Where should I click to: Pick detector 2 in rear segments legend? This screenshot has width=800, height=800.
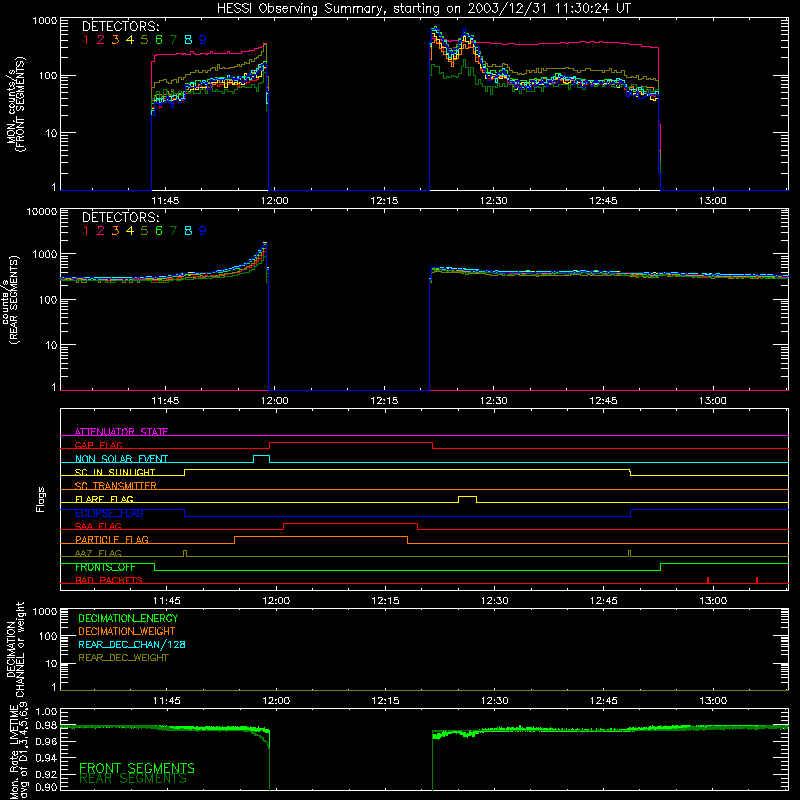click(101, 231)
